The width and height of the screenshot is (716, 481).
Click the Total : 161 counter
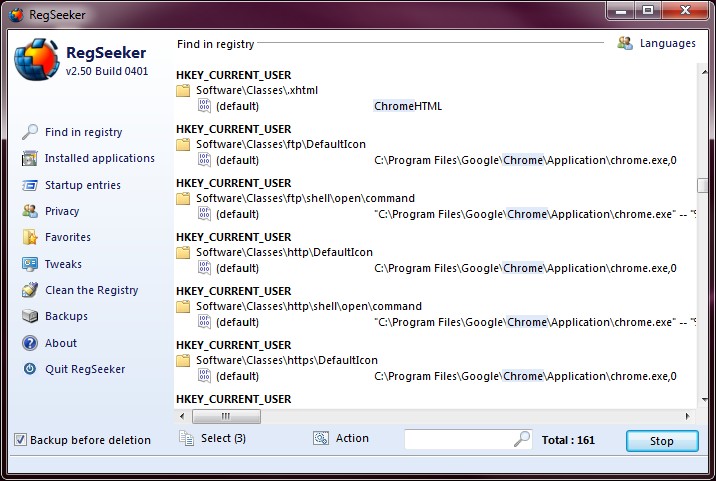(x=568, y=440)
